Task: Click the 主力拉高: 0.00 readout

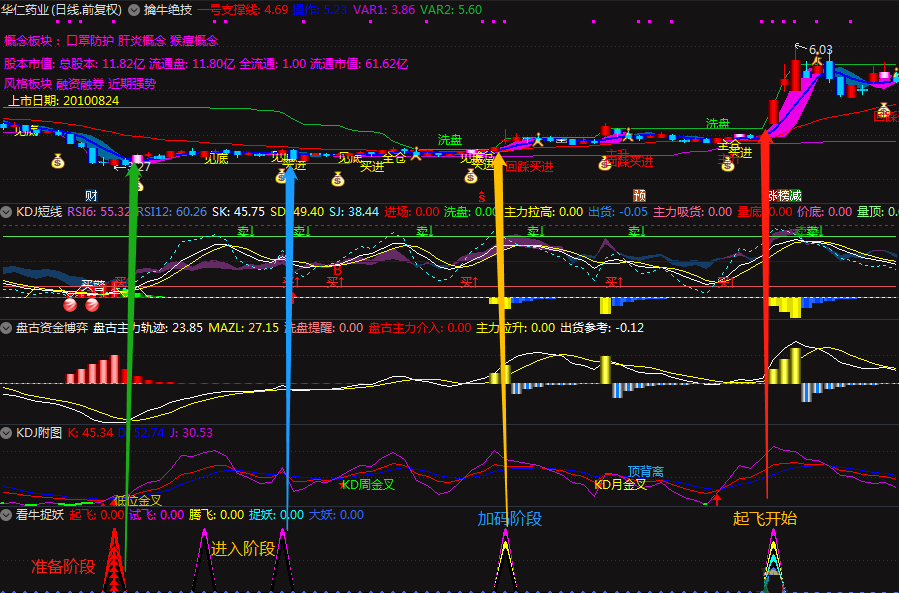Action: click(x=544, y=212)
